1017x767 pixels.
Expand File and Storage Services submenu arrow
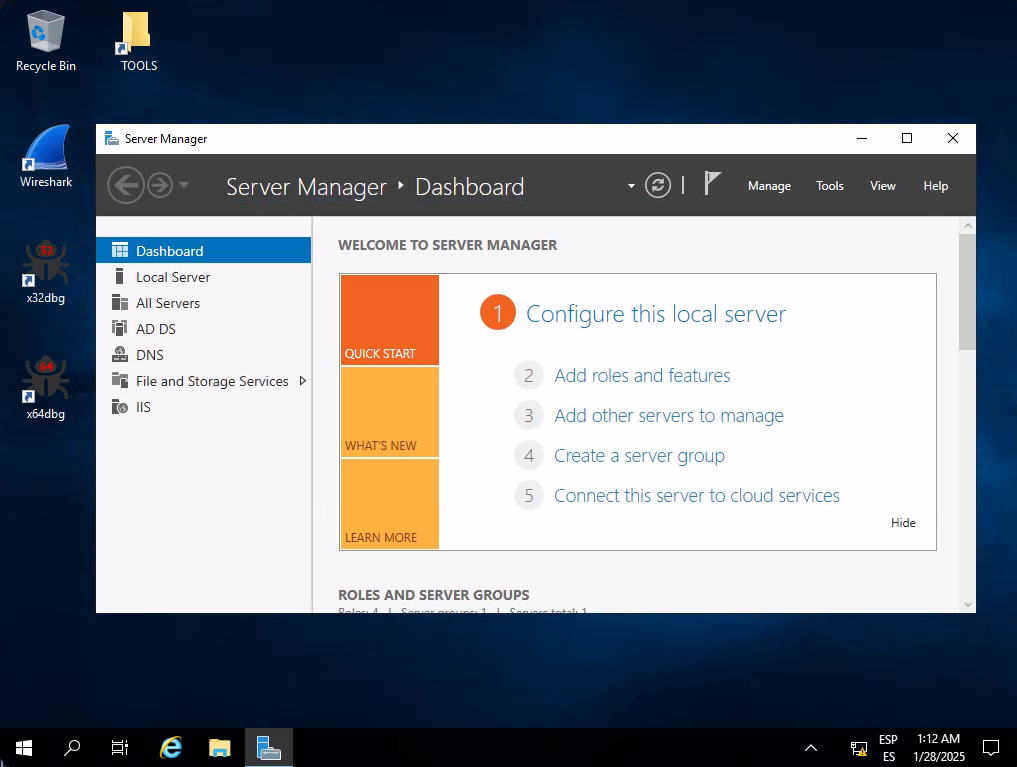point(302,381)
